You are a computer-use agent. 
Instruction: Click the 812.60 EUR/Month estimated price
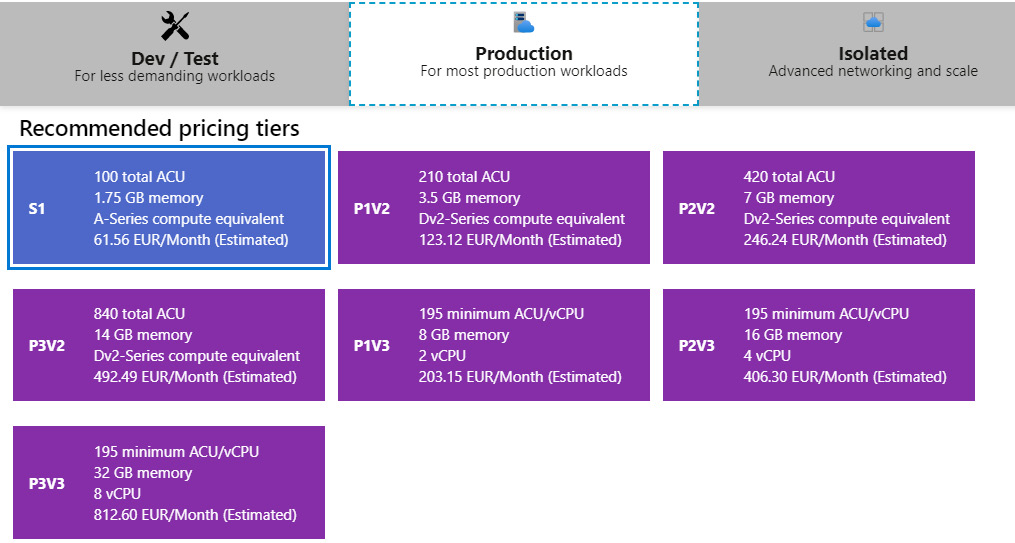click(195, 515)
